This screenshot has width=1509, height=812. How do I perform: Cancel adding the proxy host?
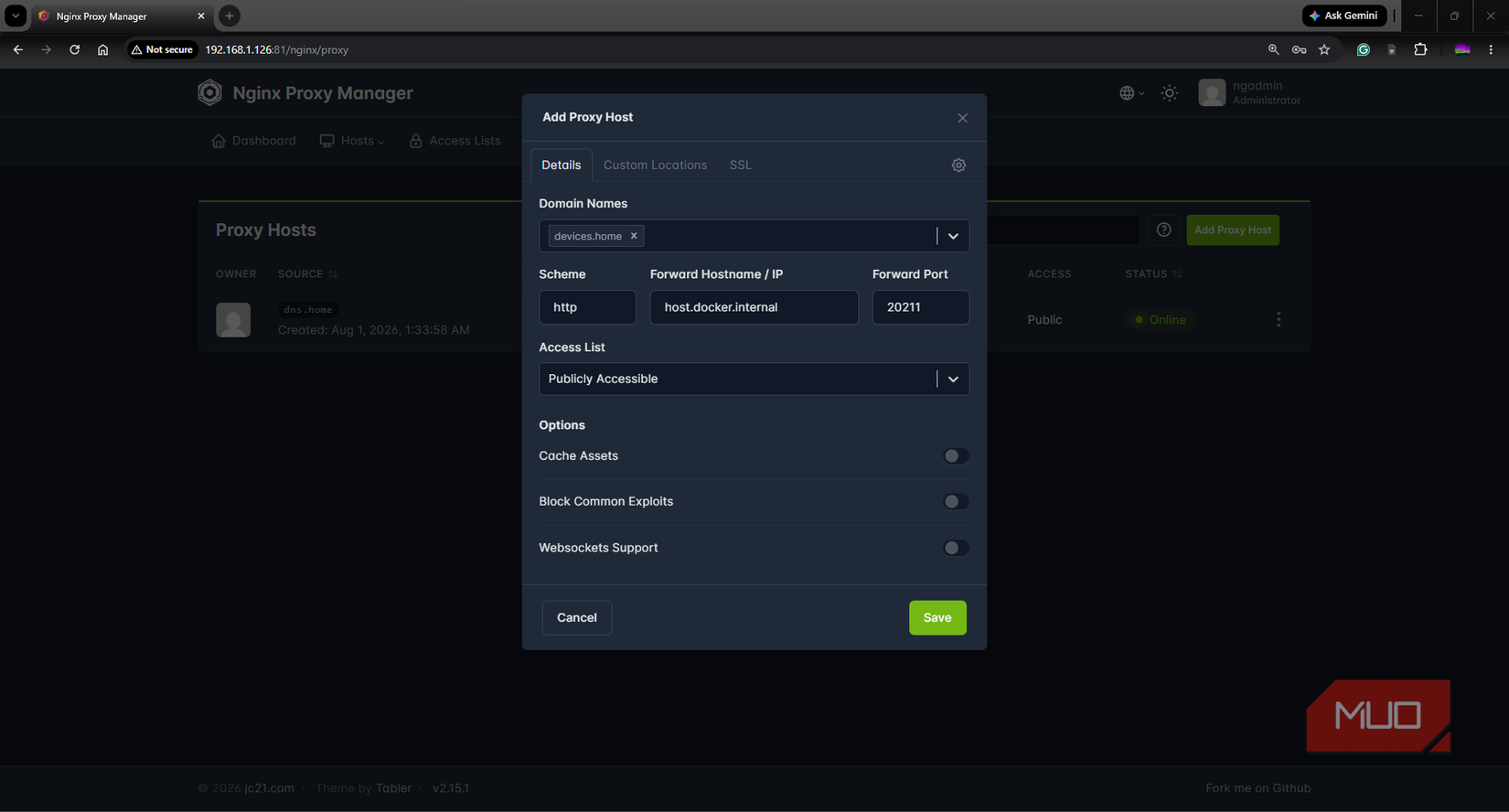[576, 618]
